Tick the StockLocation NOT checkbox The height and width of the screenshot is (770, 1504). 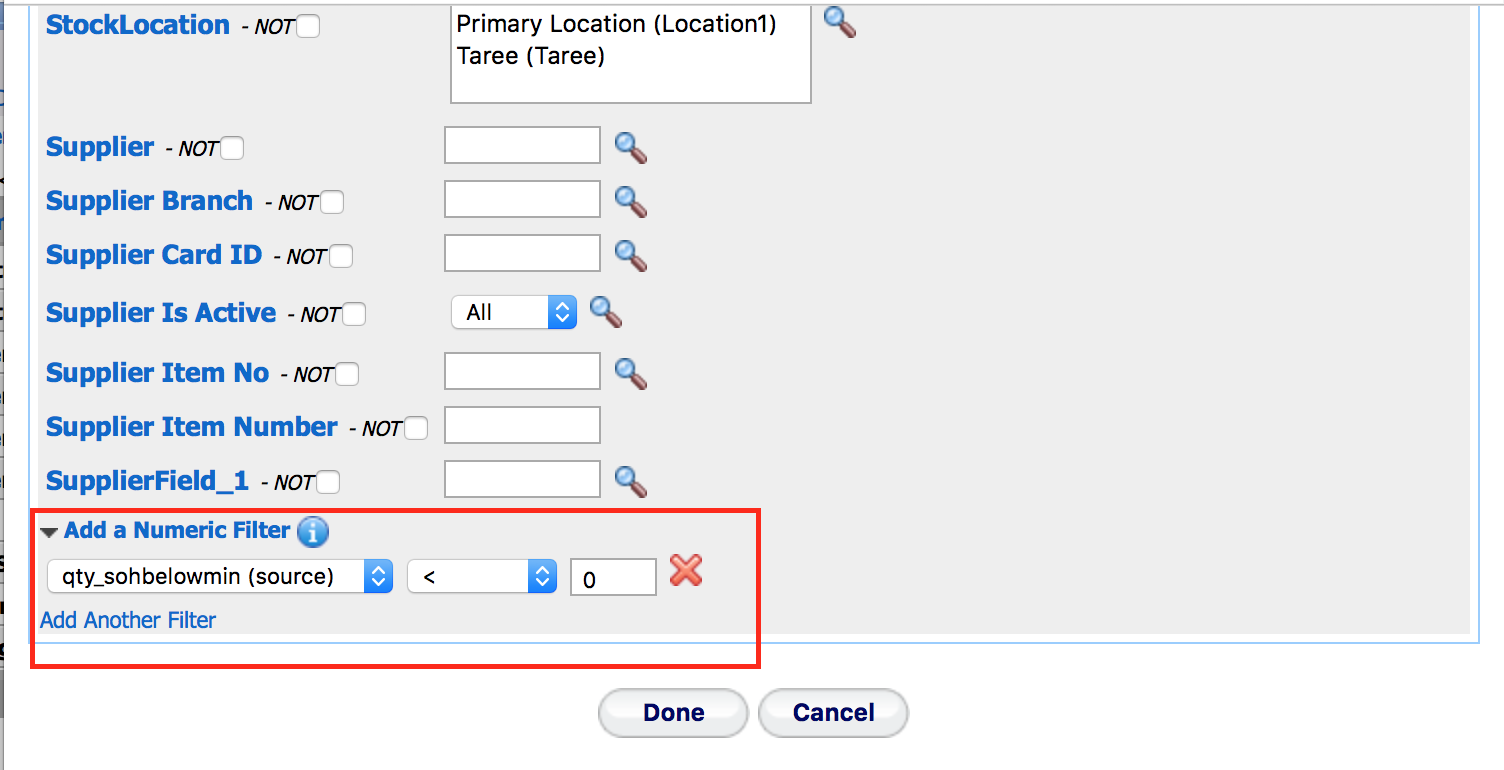(308, 27)
